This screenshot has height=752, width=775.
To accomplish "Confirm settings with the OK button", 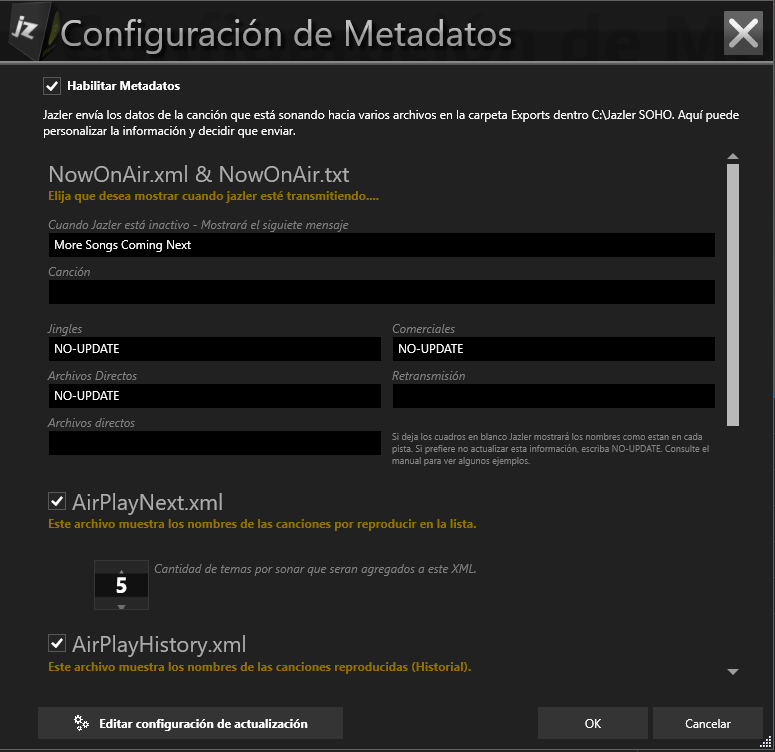I will point(593,723).
